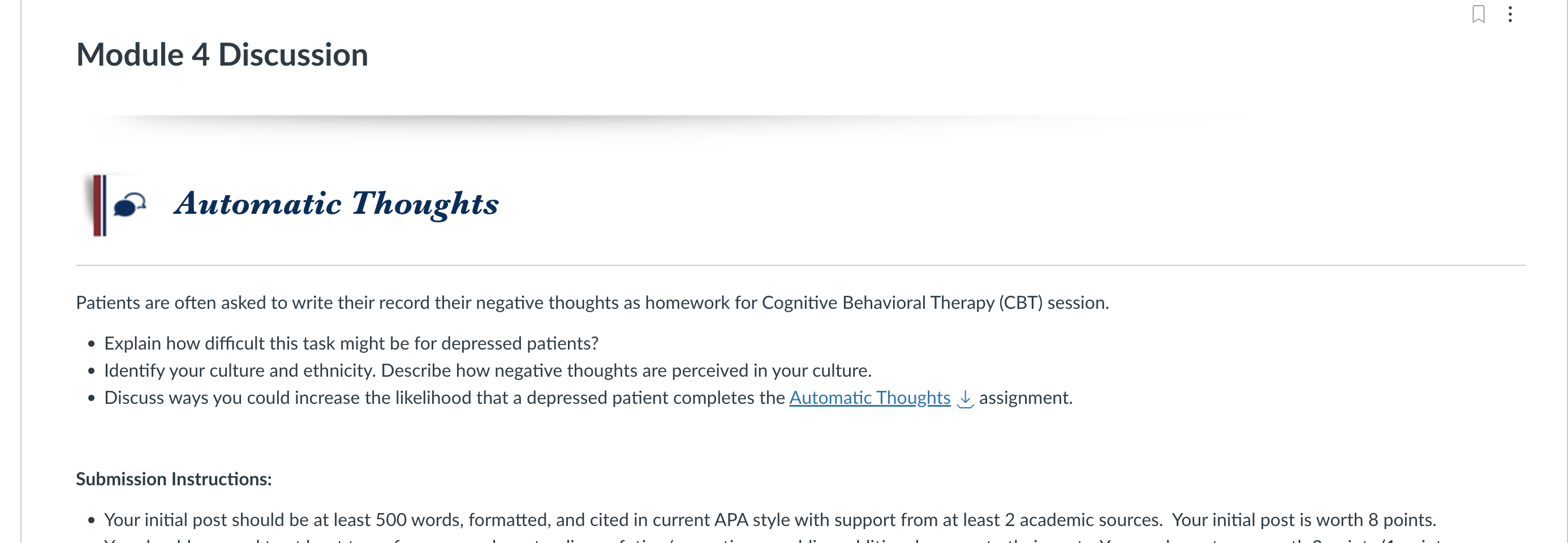Click the sentence about CBT homework
The width and height of the screenshot is (1568, 543).
[x=592, y=303]
